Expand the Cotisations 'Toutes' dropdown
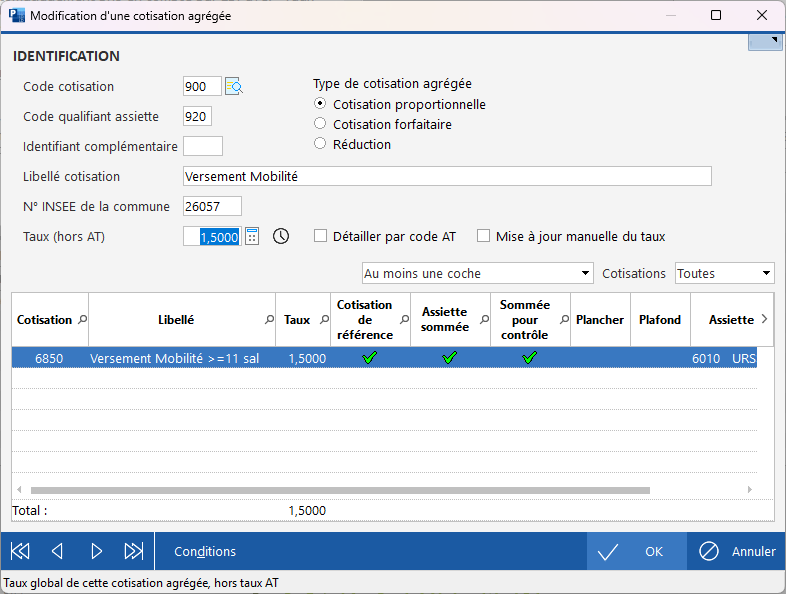 pyautogui.click(x=725, y=273)
